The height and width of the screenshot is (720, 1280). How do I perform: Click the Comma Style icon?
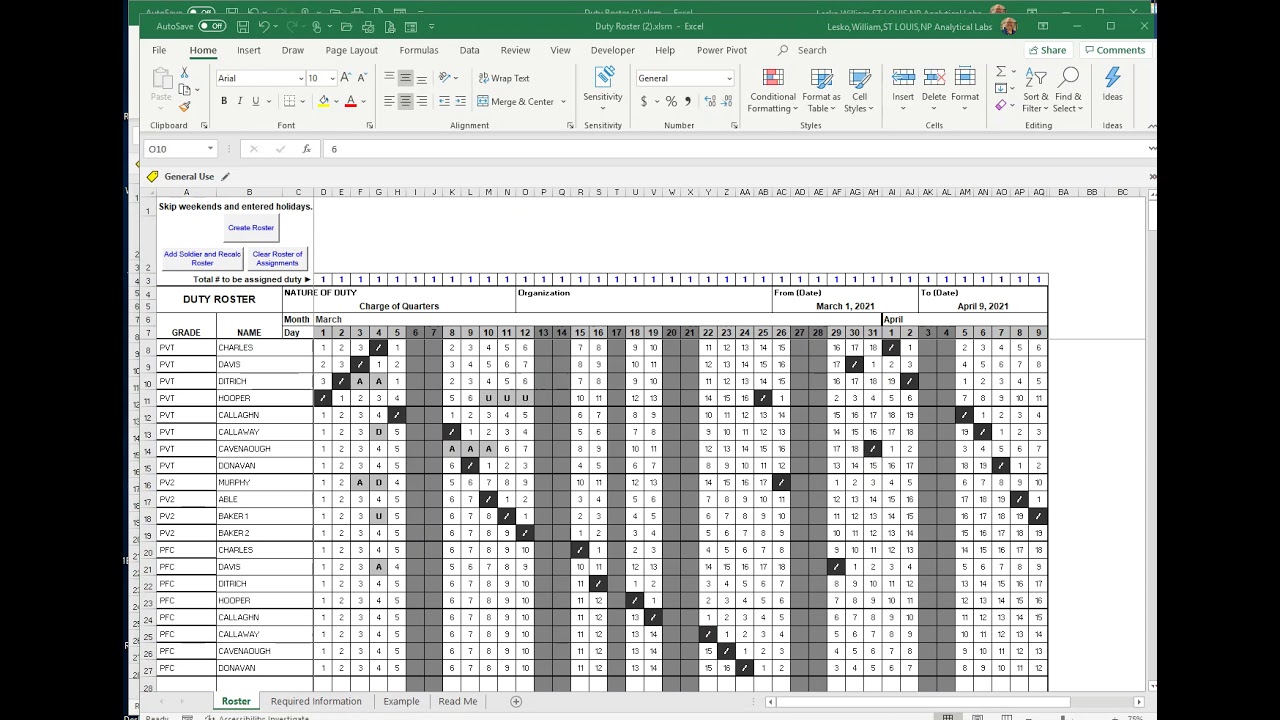pyautogui.click(x=688, y=101)
